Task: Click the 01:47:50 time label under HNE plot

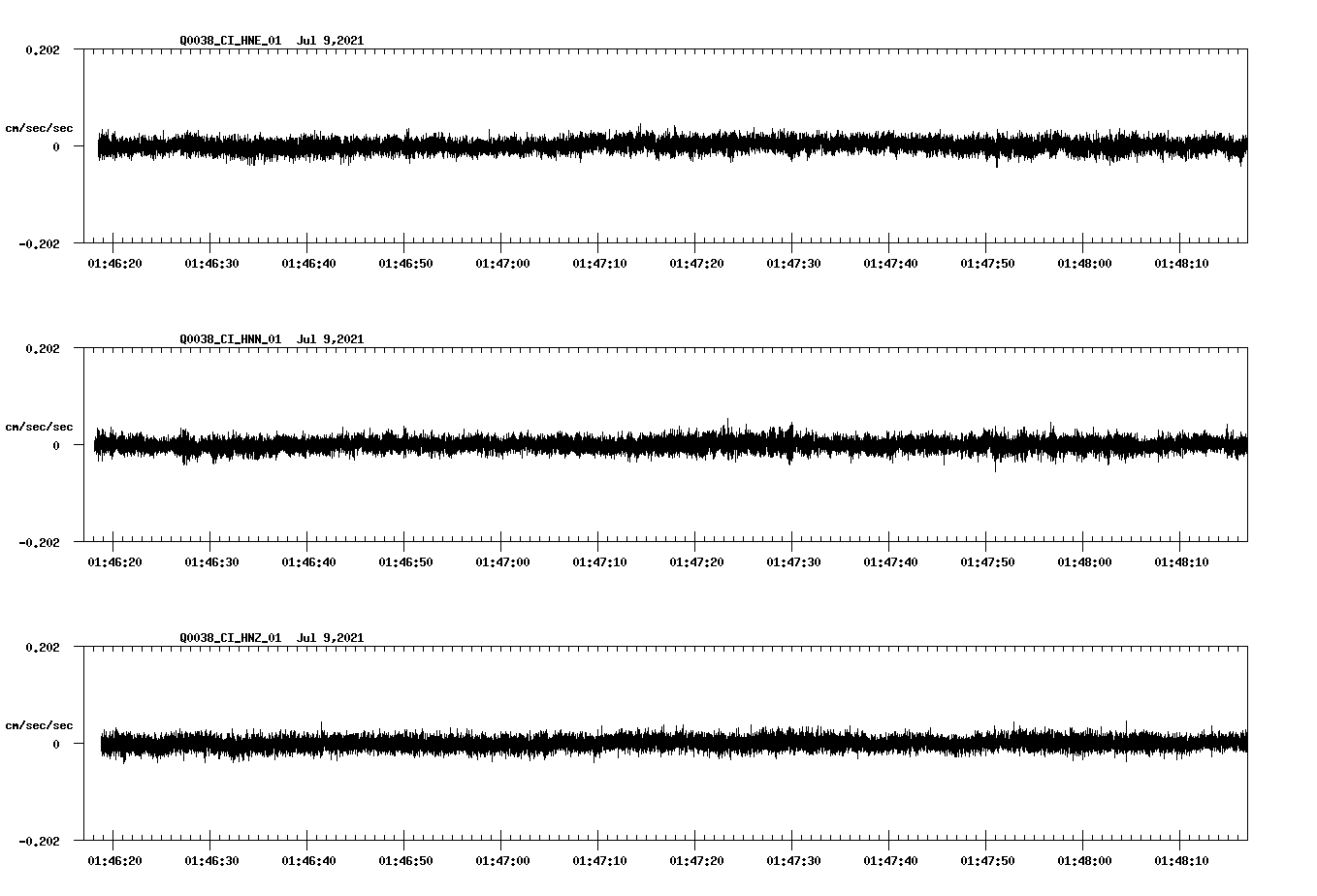Action: point(987,264)
